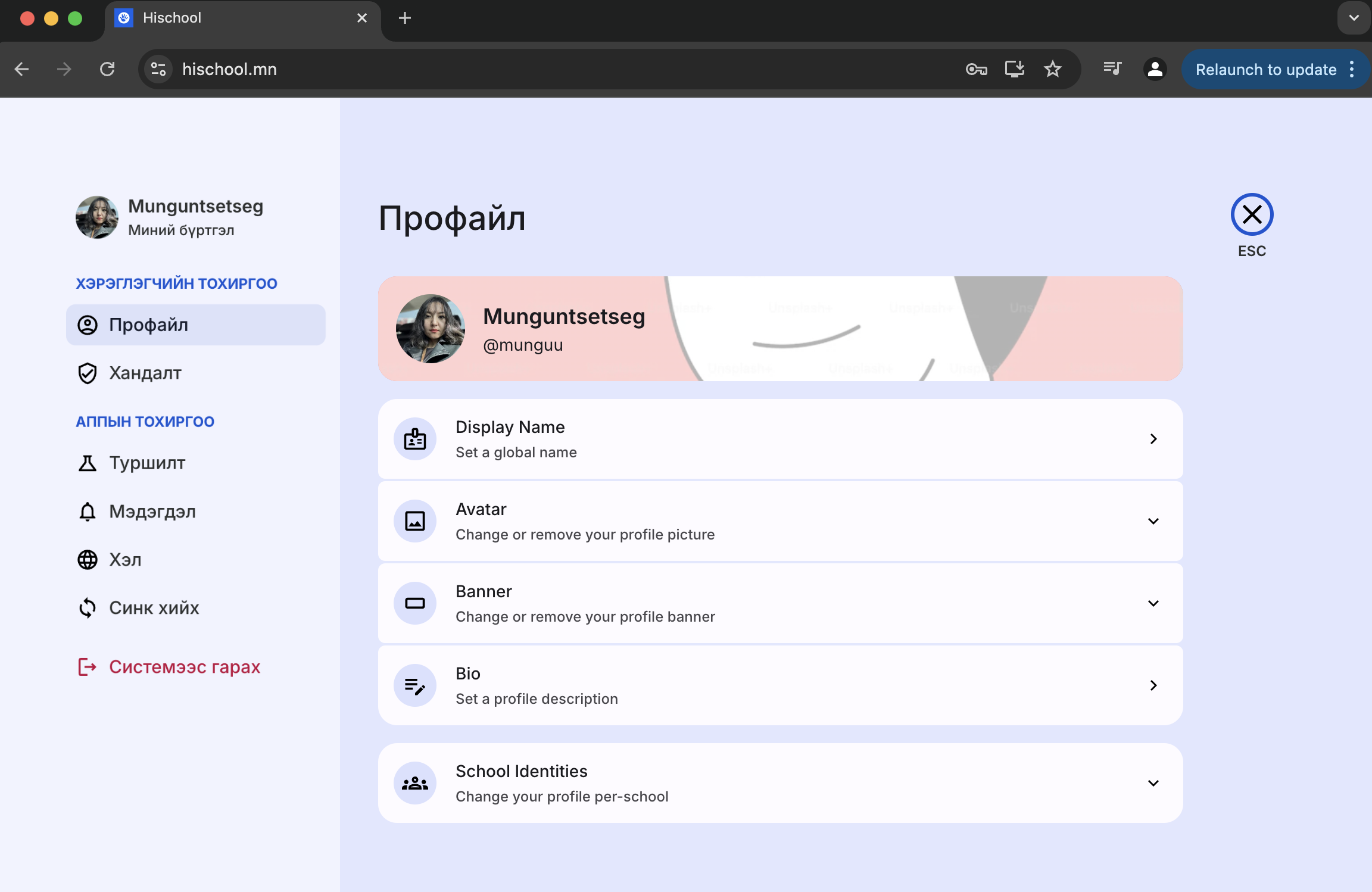Close settings with the ESC button
The image size is (1372, 892).
point(1252,216)
